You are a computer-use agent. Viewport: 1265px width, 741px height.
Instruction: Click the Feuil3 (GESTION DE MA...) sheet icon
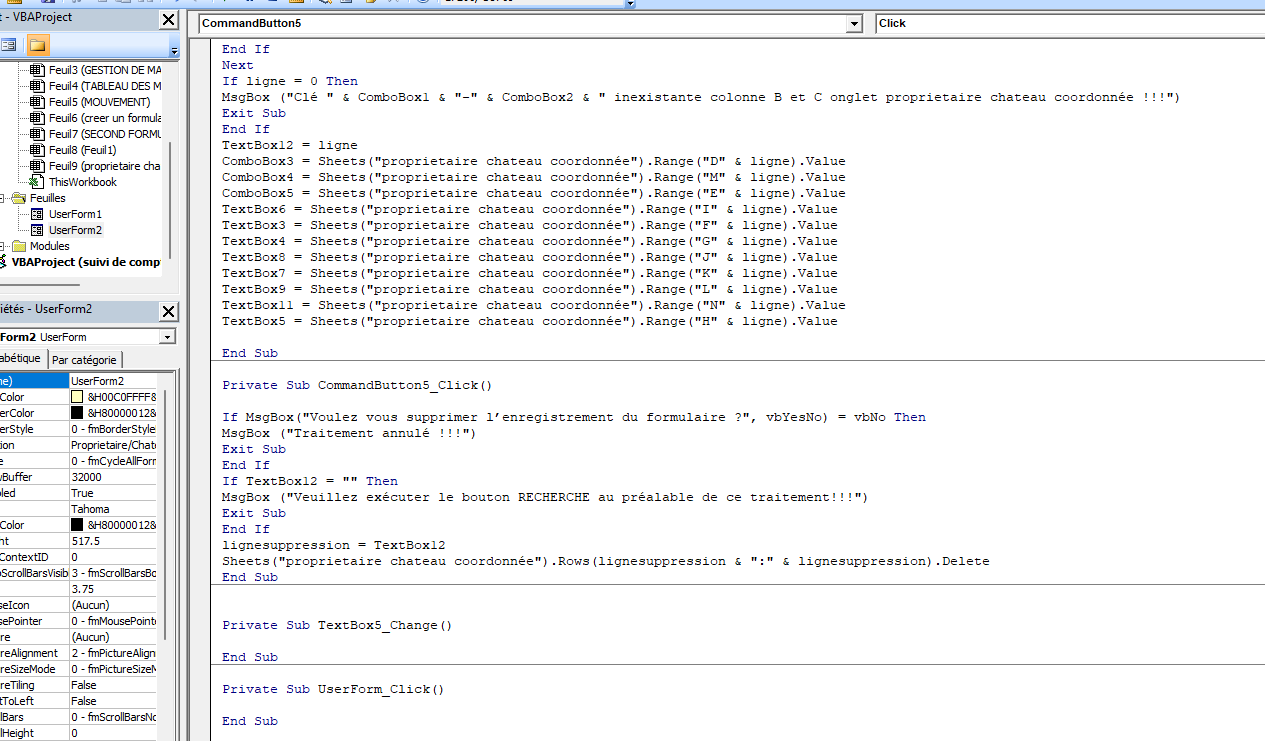point(37,70)
